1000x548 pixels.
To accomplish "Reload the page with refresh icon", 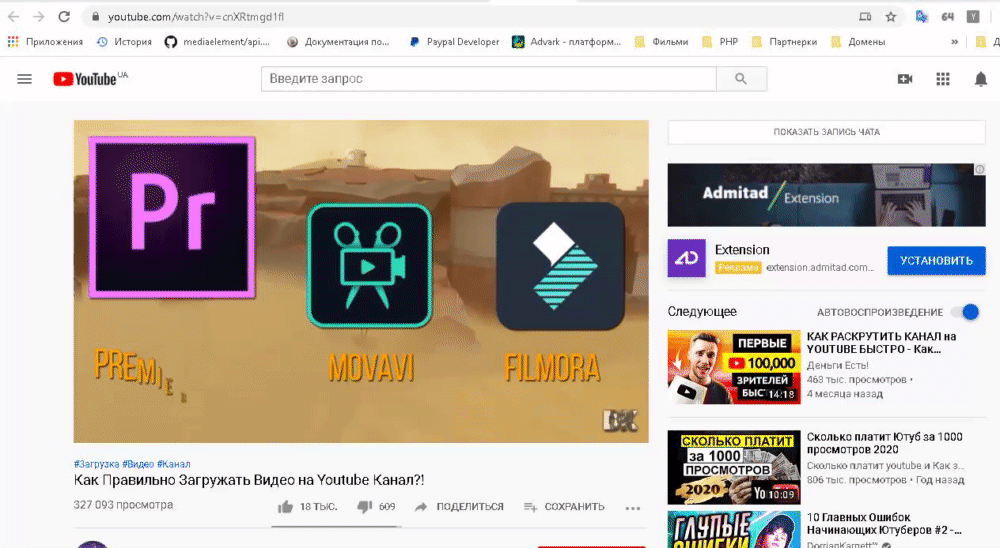I will click(64, 17).
